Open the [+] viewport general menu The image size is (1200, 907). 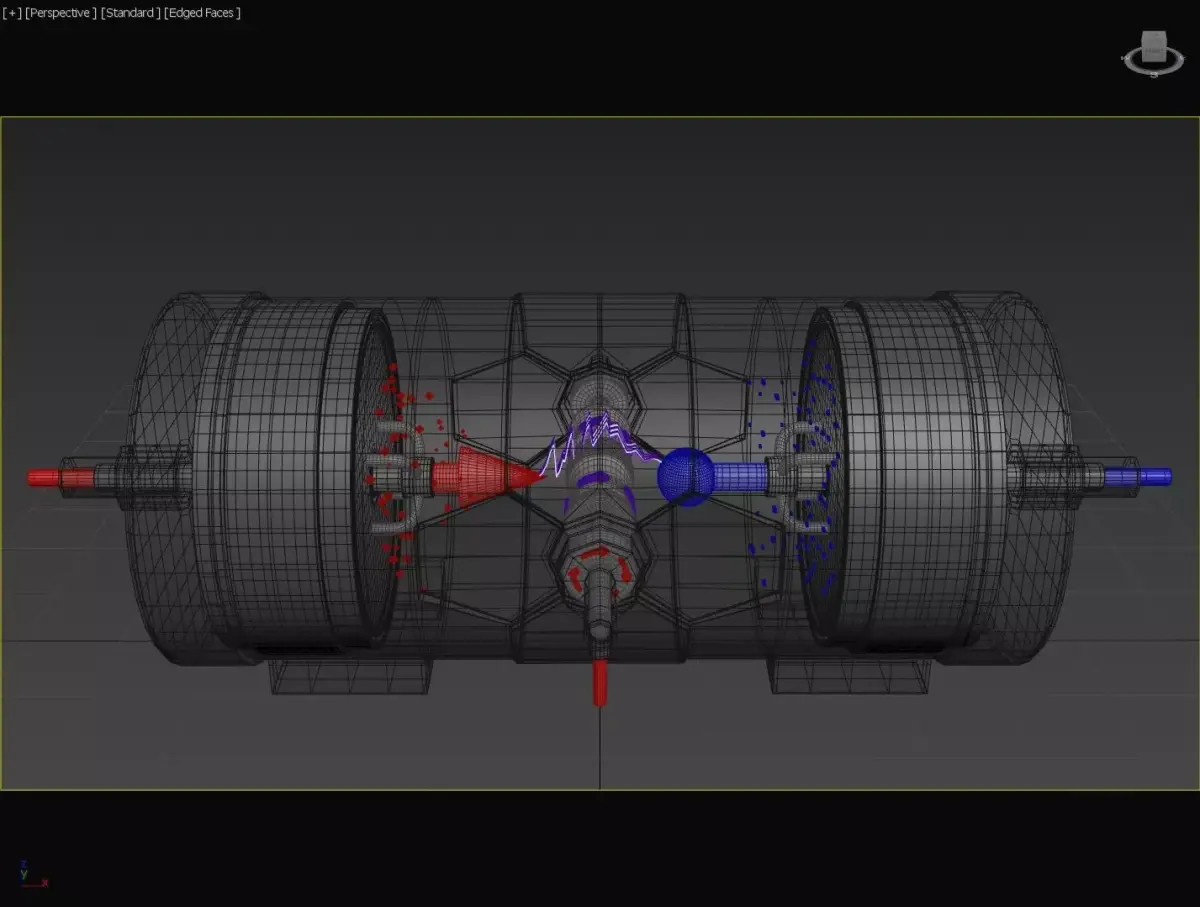tap(12, 13)
